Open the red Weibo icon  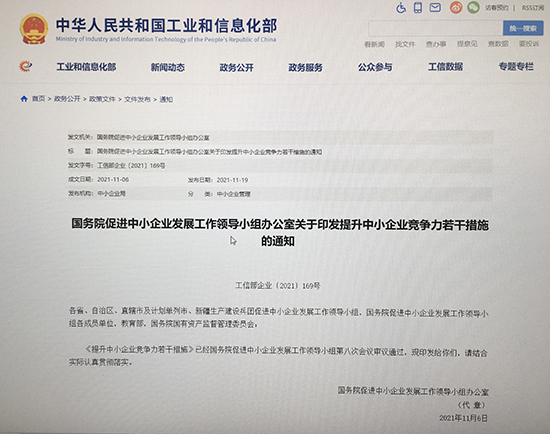coord(456,7)
